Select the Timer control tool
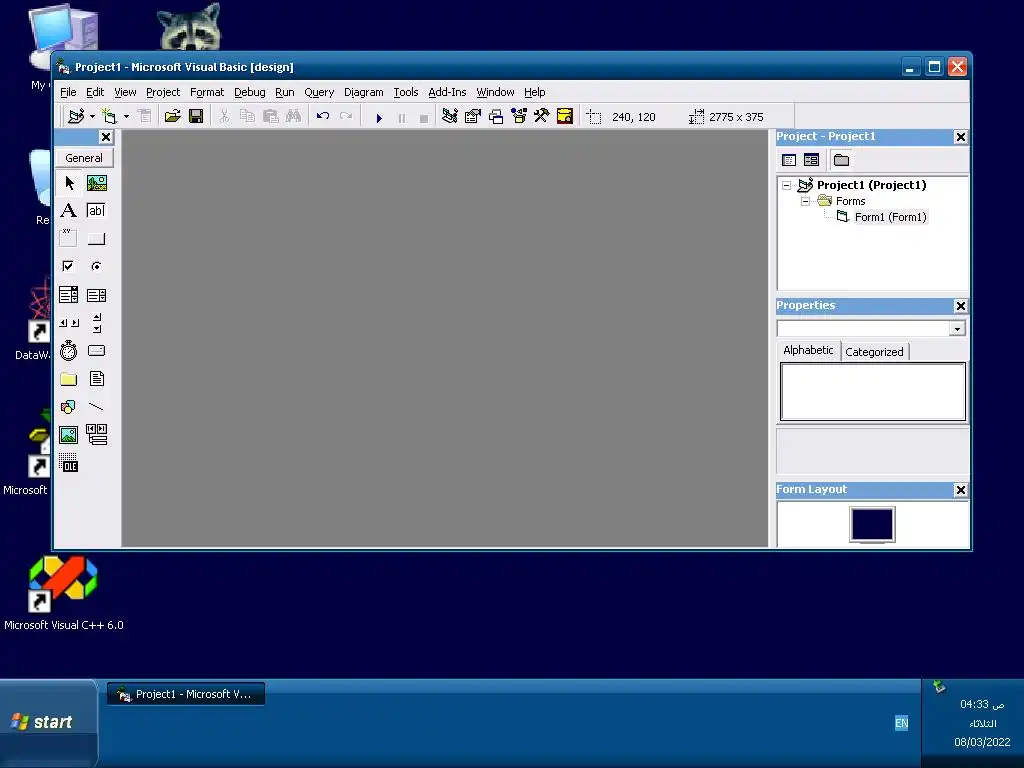Viewport: 1024px width, 768px height. (69, 351)
